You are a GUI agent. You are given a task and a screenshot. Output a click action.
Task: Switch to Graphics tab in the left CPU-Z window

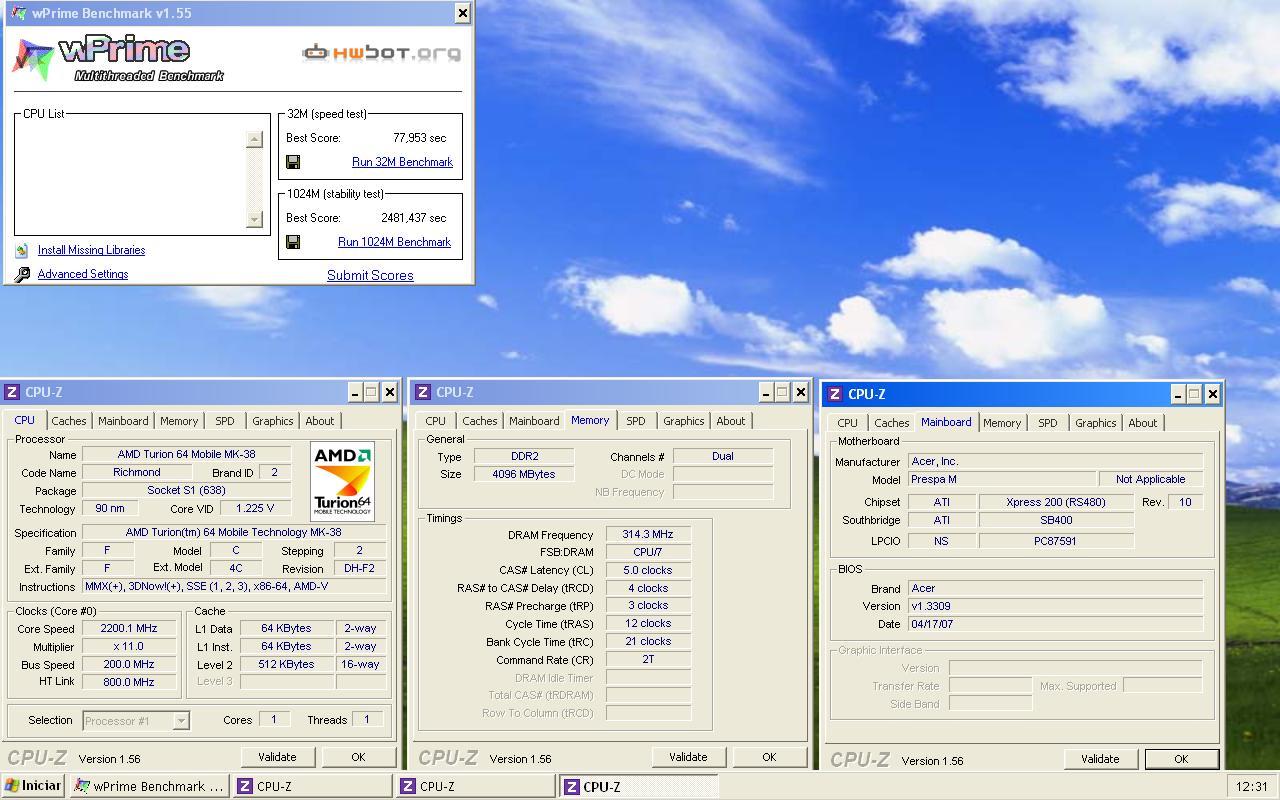click(273, 421)
